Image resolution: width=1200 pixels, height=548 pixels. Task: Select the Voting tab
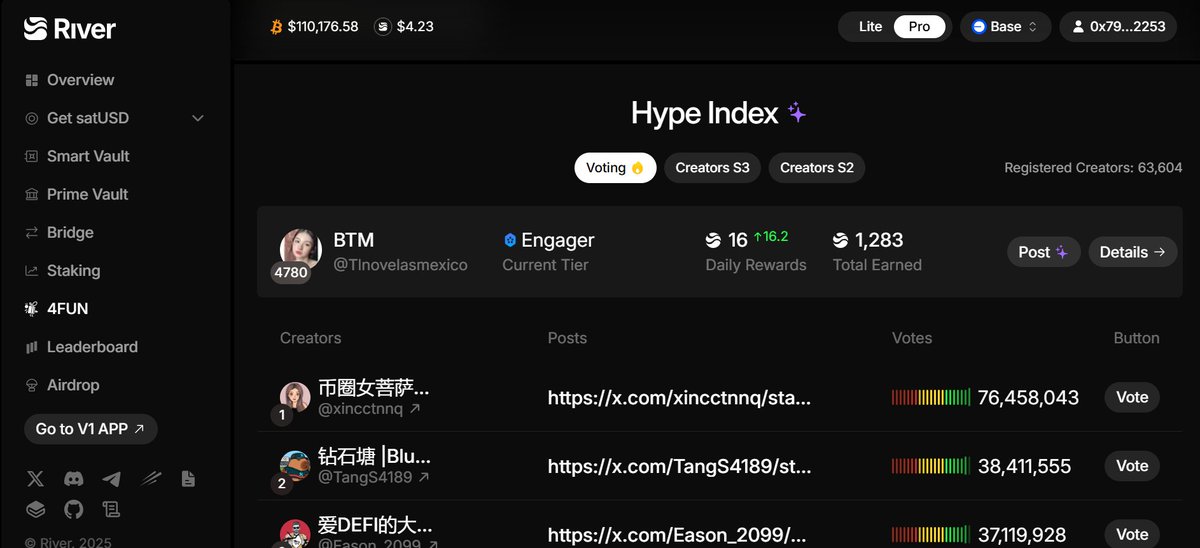pos(615,168)
